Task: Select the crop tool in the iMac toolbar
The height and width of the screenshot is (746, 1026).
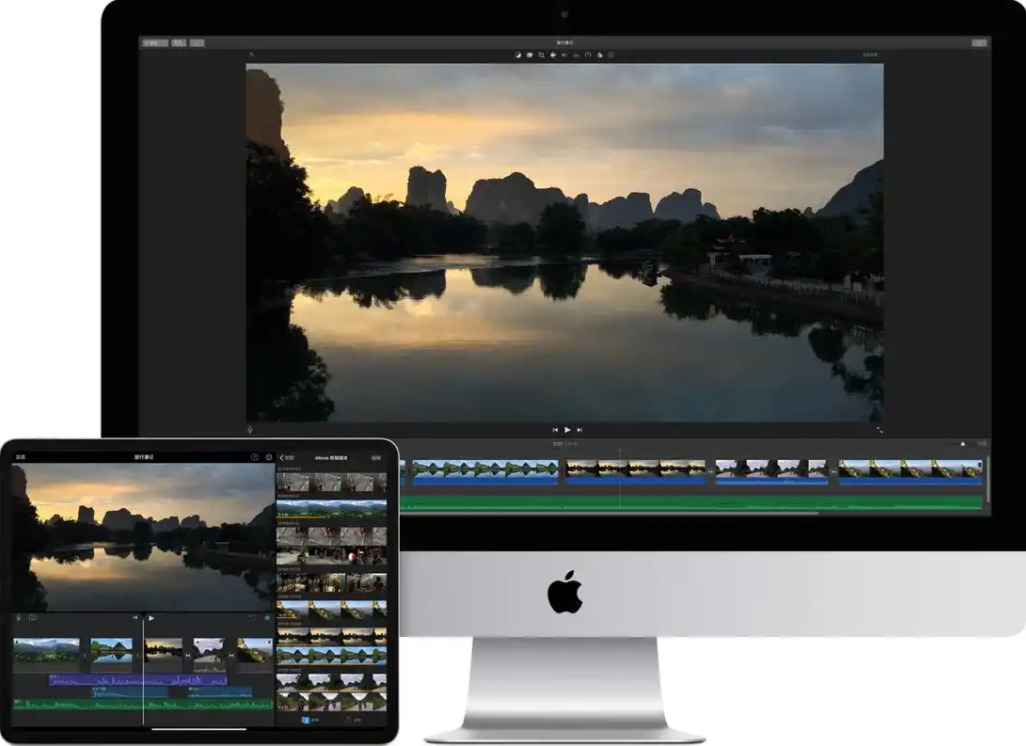Action: coord(542,55)
